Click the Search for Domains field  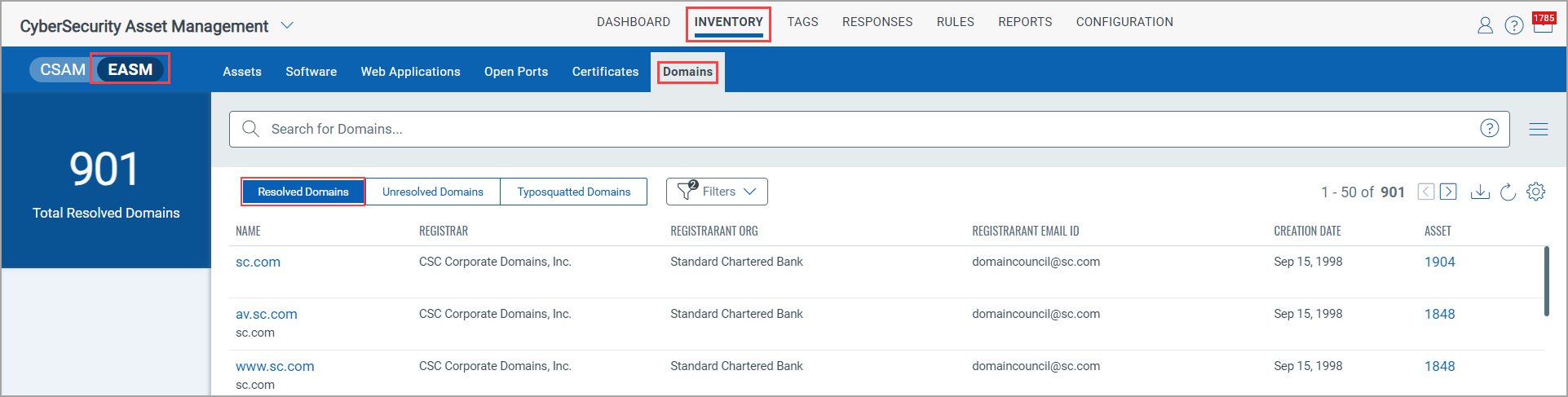[x=869, y=129]
